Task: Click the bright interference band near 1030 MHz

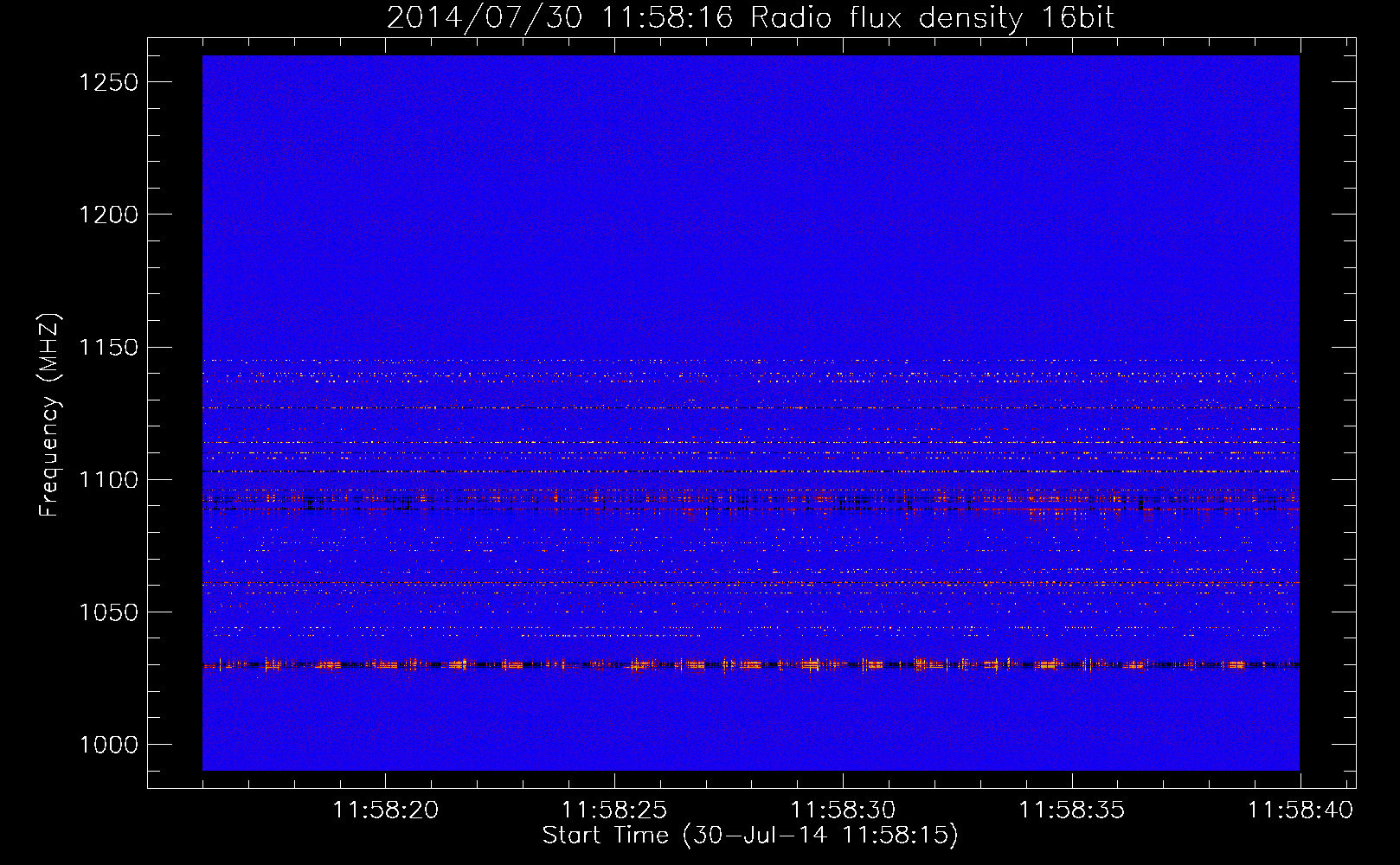Action: coord(751,665)
